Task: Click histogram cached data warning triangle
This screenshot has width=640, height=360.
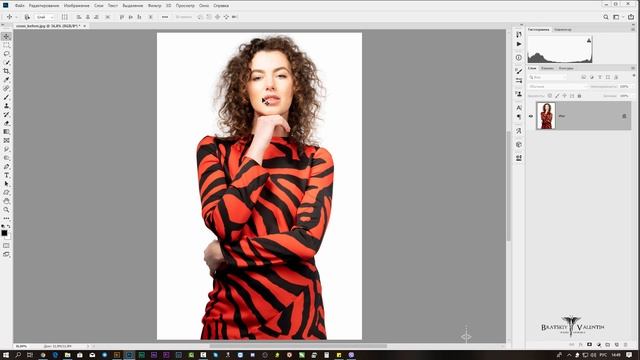Action: [589, 40]
